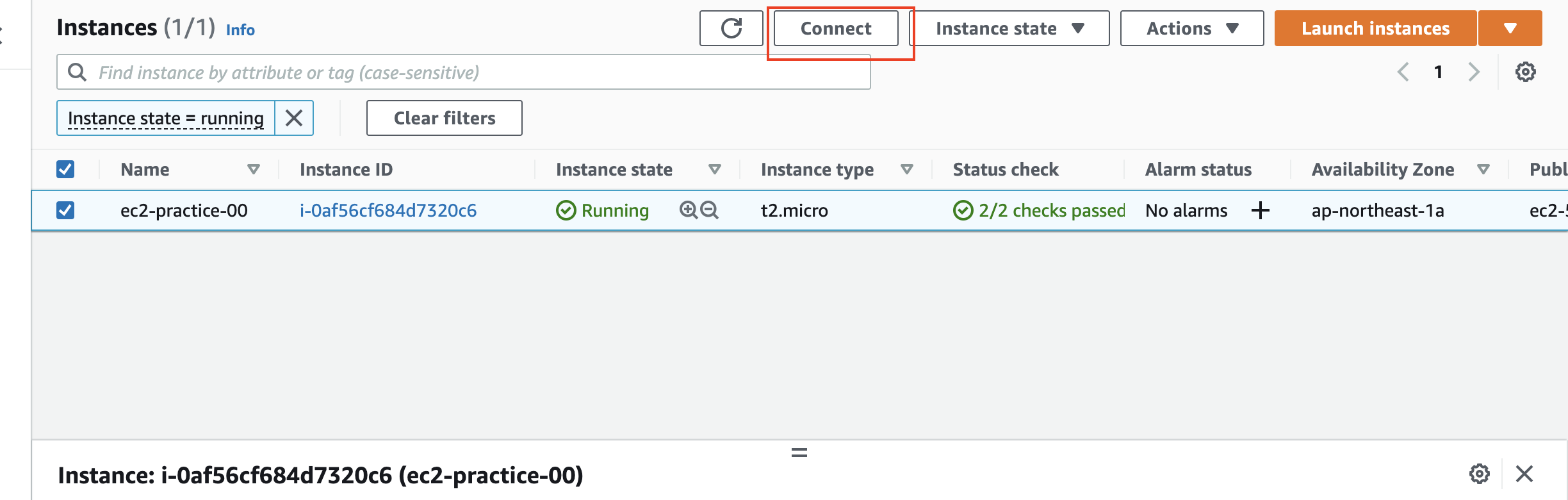The height and width of the screenshot is (500, 1568).
Task: Close the instance details panel
Action: tap(1524, 474)
